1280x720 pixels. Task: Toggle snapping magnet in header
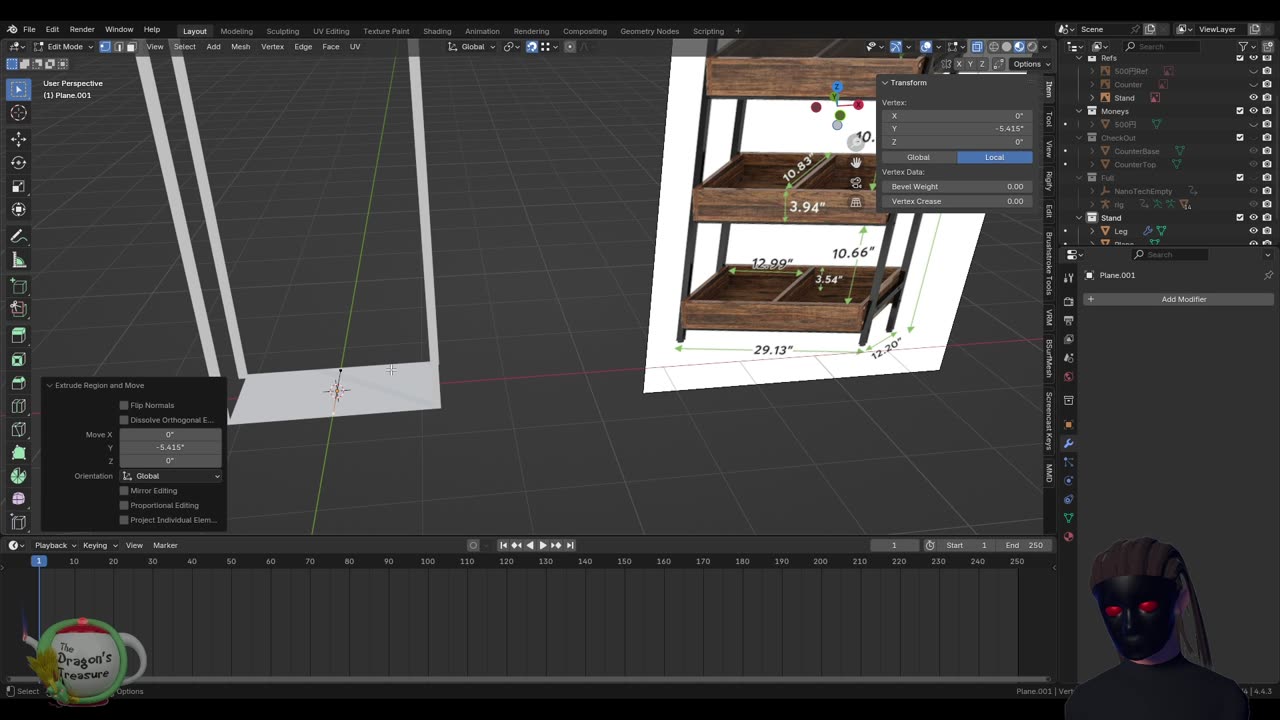pos(532,47)
